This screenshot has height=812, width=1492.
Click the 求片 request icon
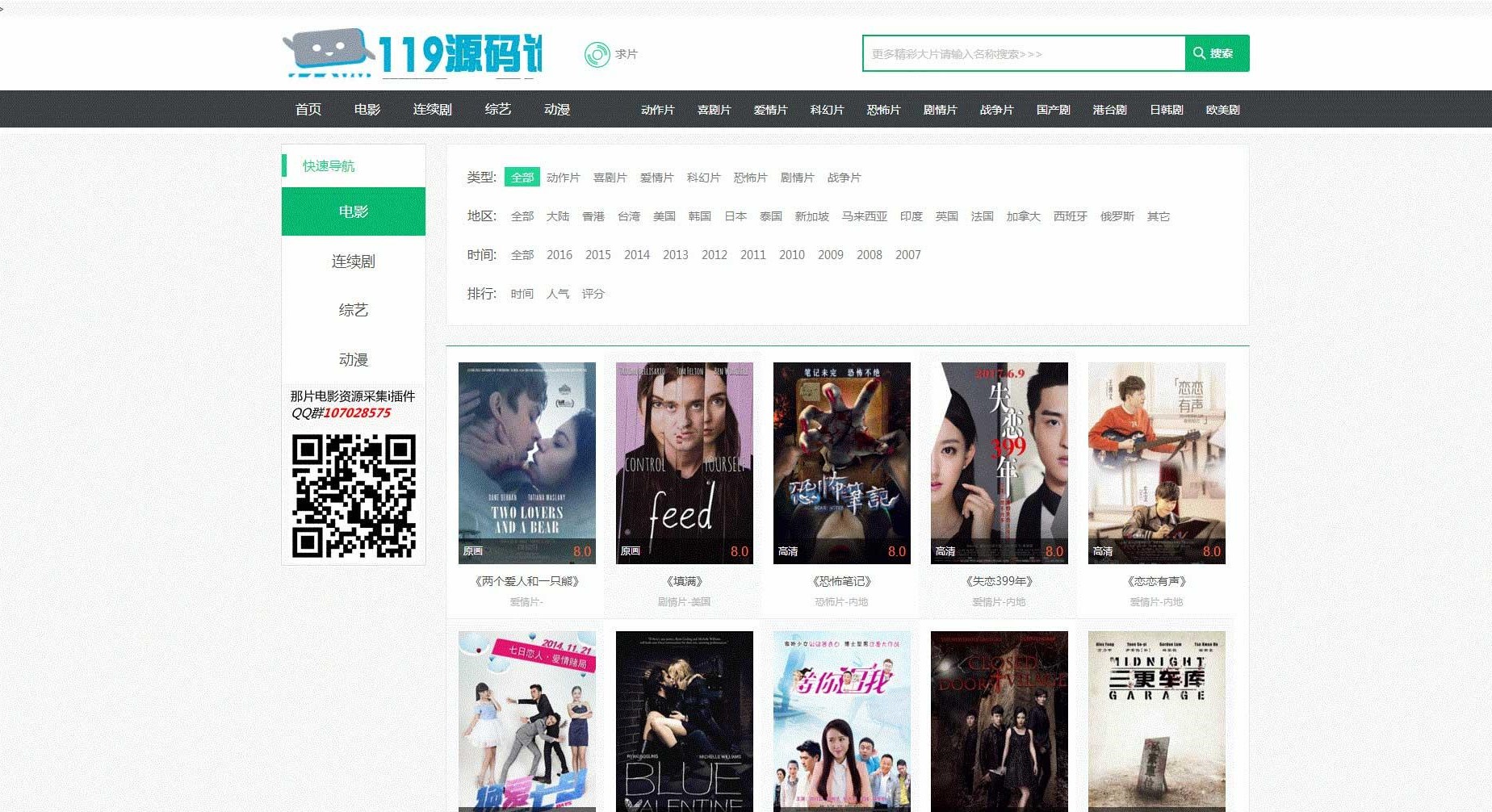[597, 53]
